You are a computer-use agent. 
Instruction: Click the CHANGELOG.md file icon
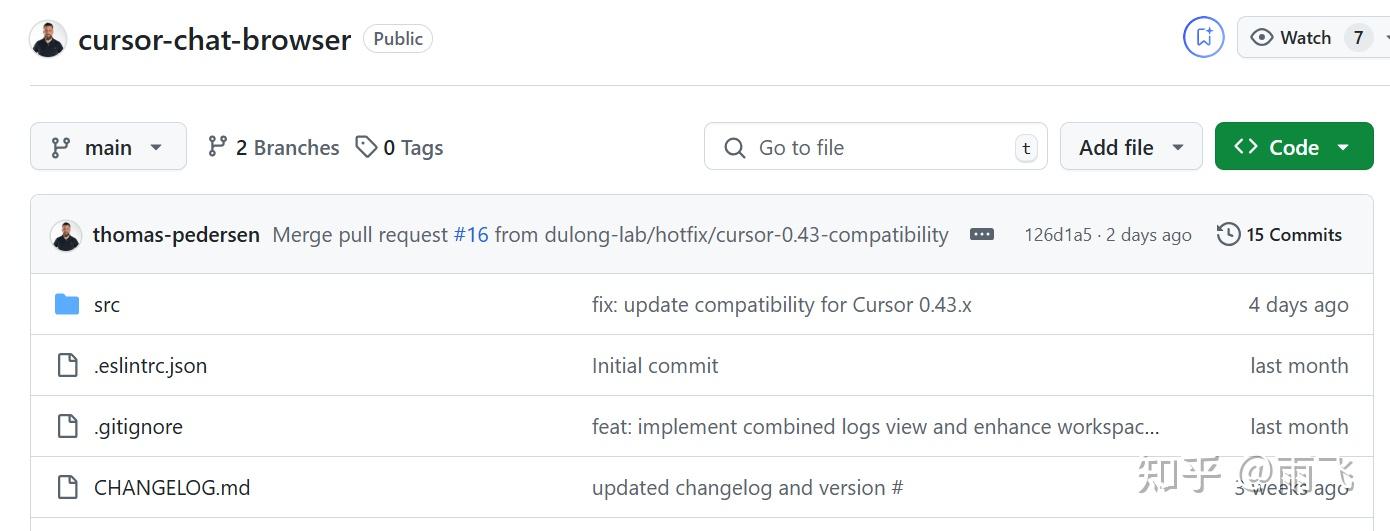coord(67,488)
